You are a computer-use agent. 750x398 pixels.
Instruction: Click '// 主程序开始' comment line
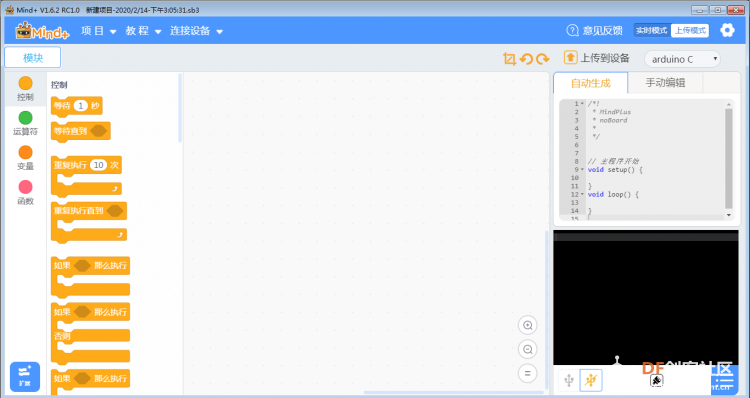[x=613, y=162]
